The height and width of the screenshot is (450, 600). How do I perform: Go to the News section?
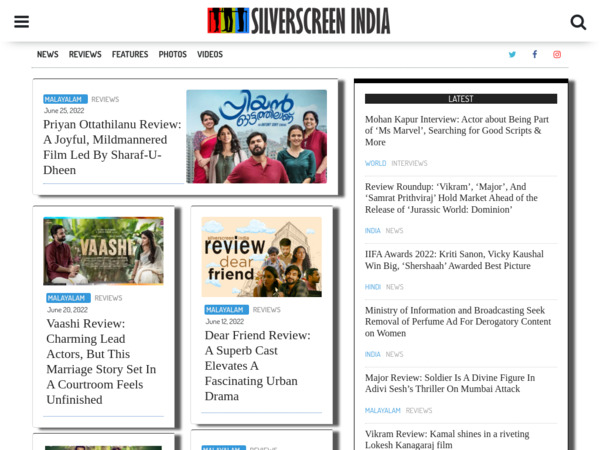click(47, 54)
